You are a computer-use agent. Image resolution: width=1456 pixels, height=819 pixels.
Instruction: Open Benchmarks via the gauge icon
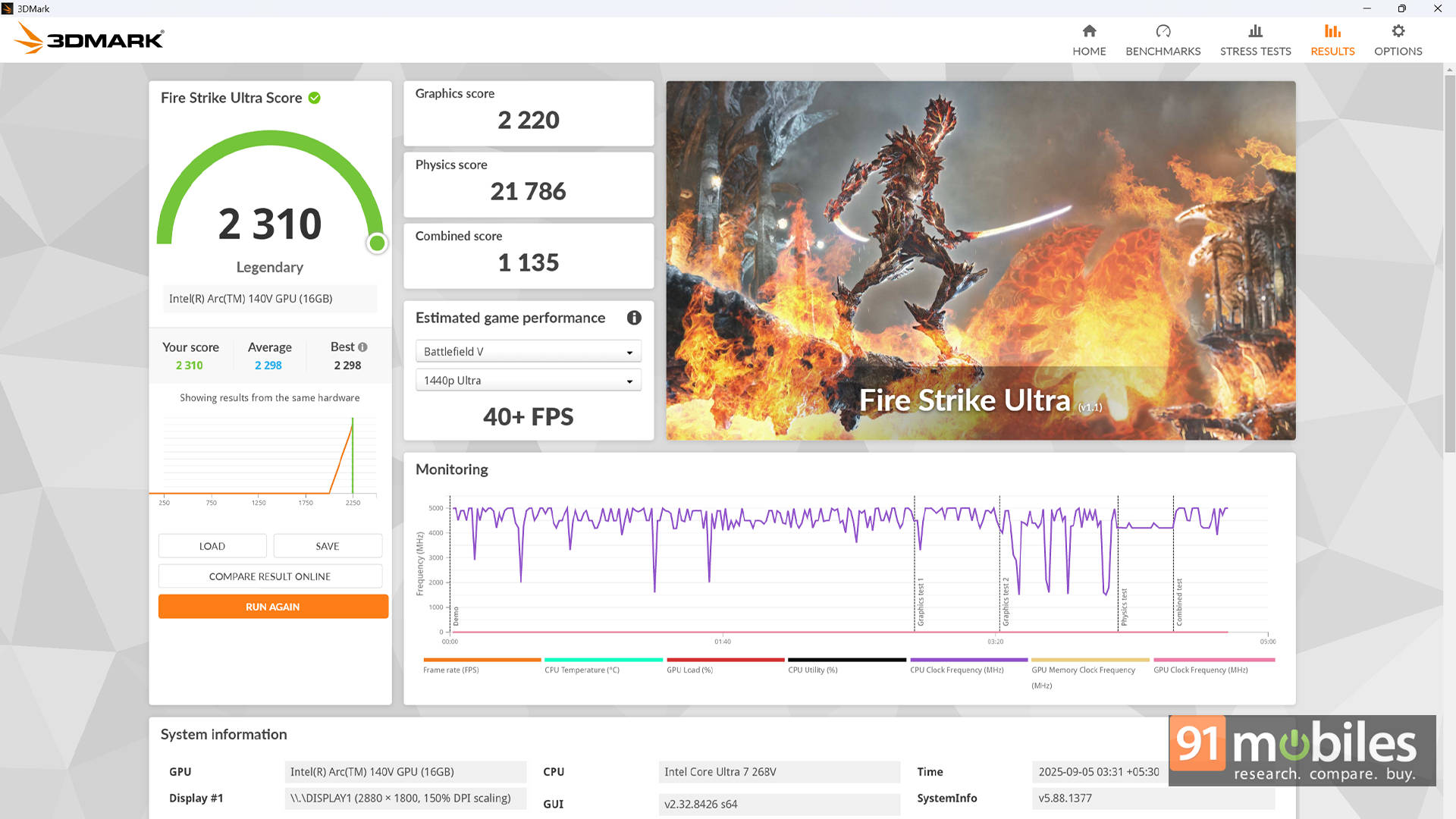(1163, 31)
